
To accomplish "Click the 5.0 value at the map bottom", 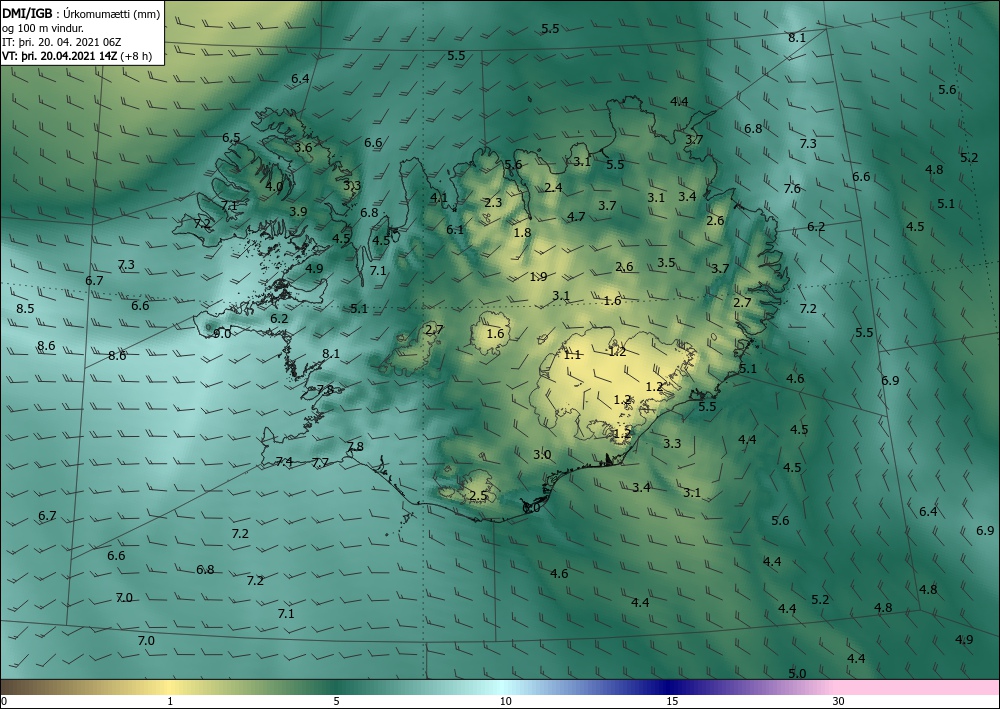I will tap(797, 674).
